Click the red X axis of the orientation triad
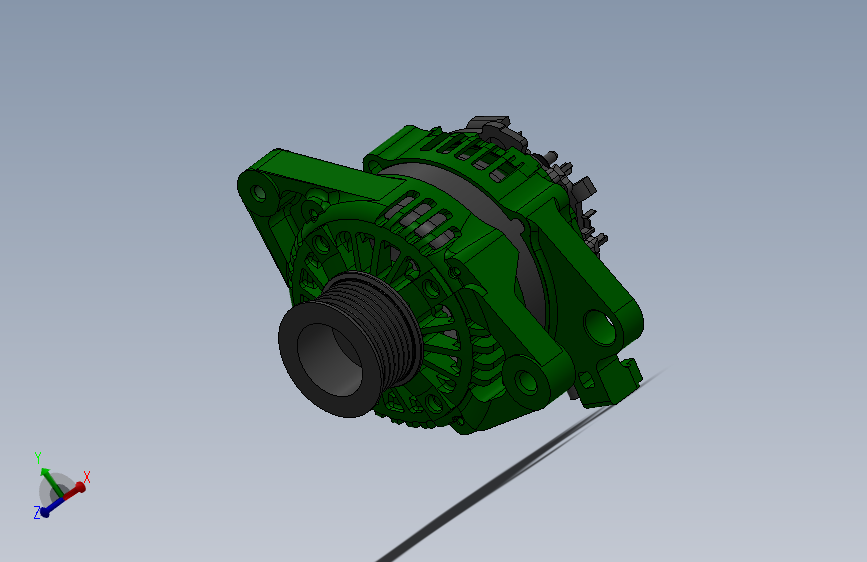This screenshot has height=562, width=867. tap(74, 491)
